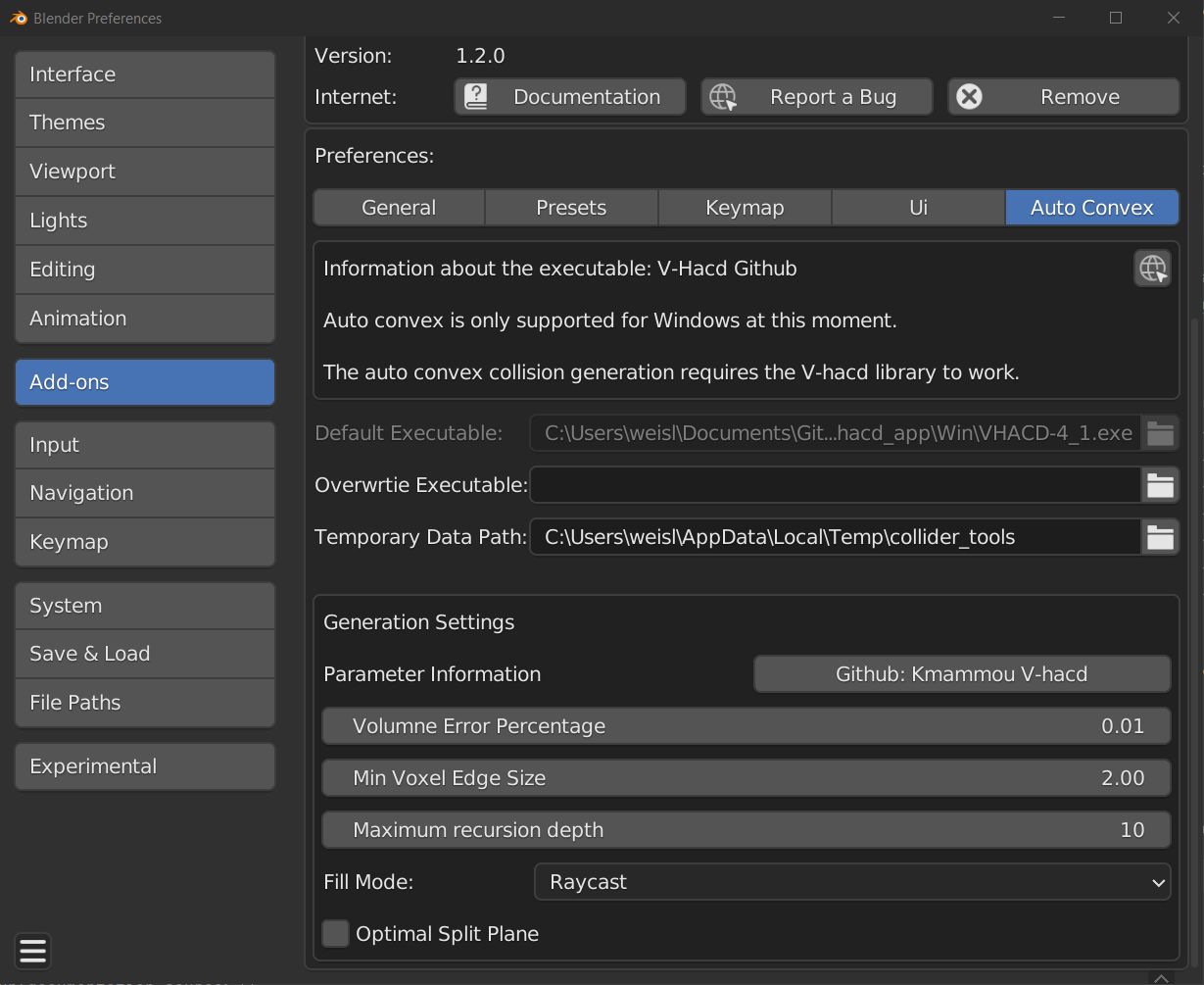Open folder browser for Overwrtie Executable
This screenshot has width=1204, height=985.
coord(1160,485)
